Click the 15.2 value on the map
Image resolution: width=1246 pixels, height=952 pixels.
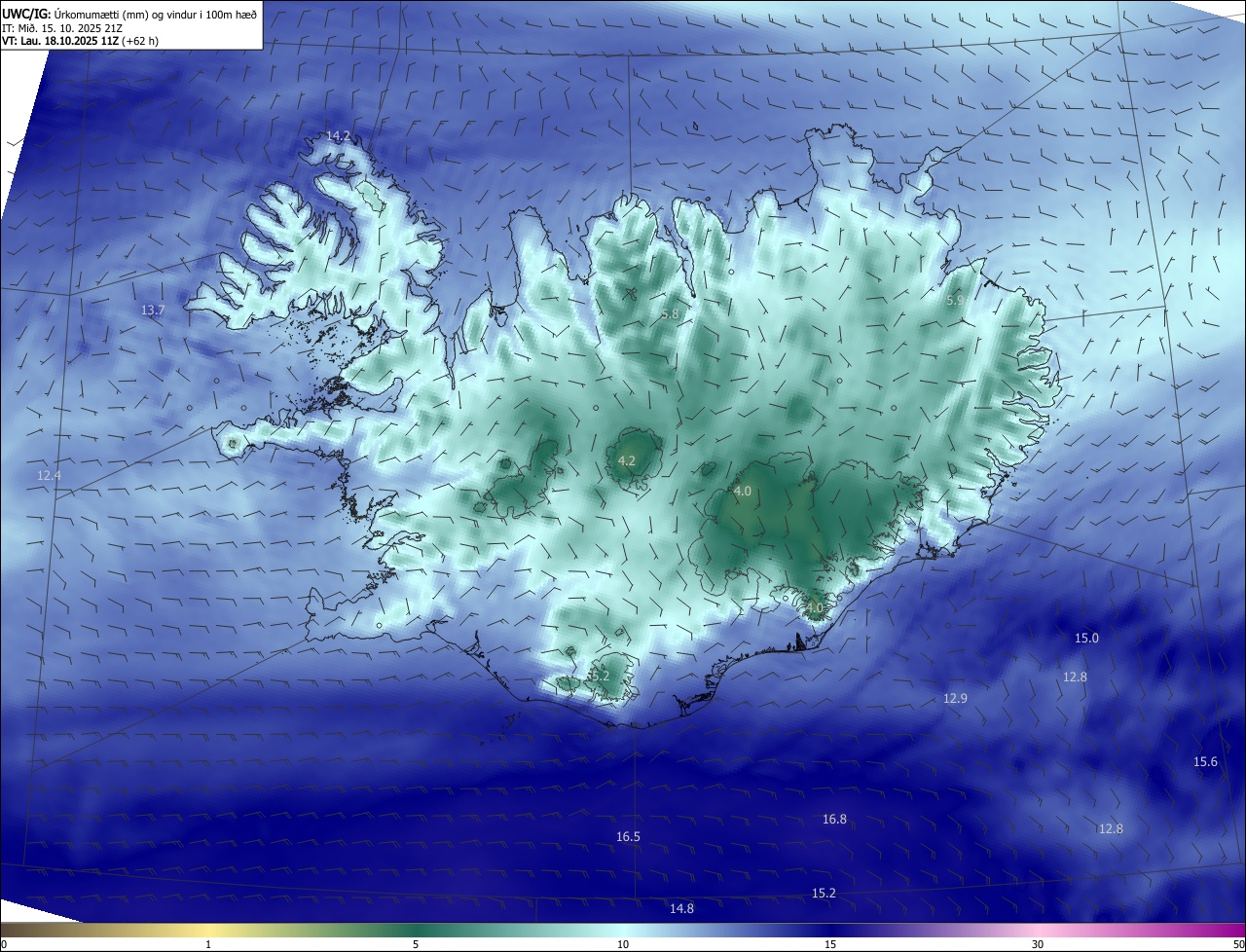(824, 894)
